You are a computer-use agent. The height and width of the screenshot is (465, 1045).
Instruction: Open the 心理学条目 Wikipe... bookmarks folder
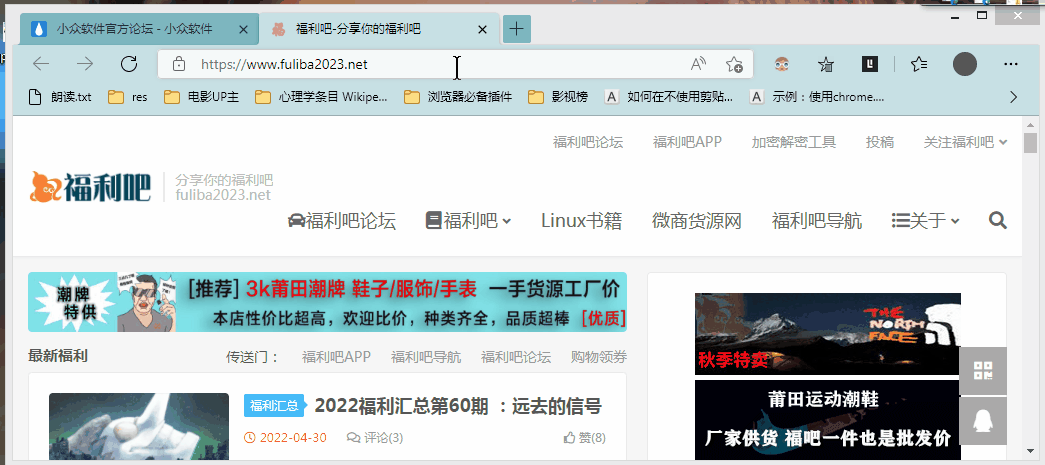coord(321,97)
